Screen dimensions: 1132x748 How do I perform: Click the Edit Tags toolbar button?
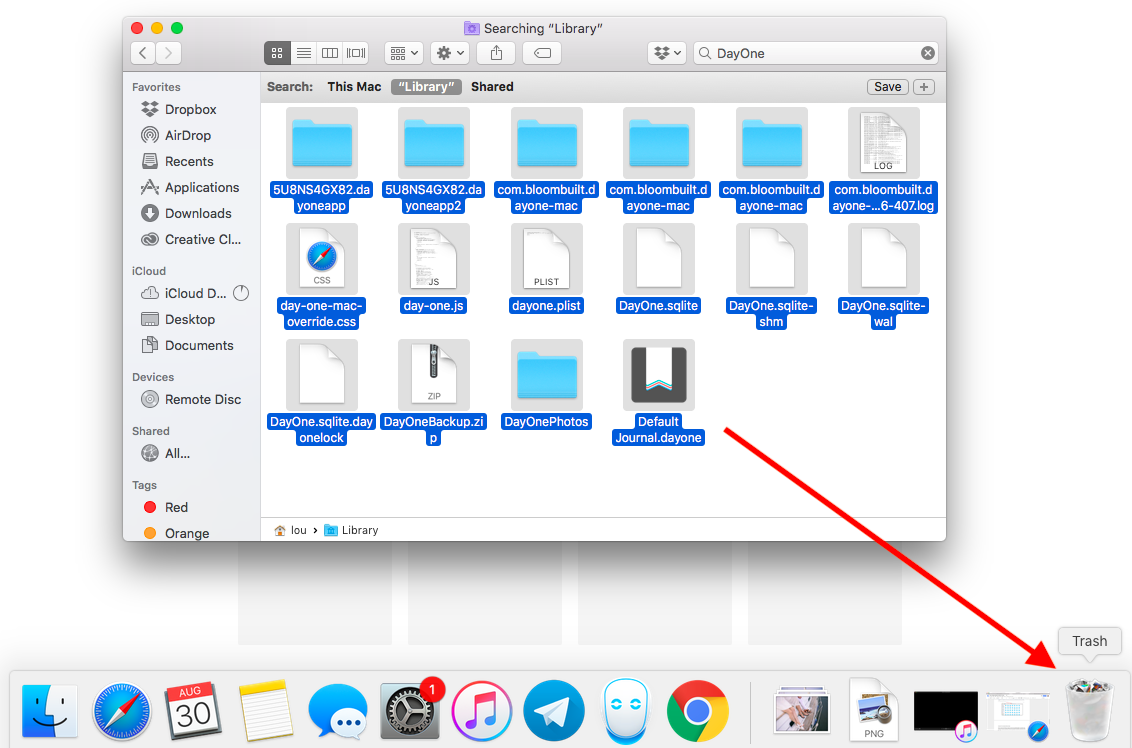(x=542, y=53)
